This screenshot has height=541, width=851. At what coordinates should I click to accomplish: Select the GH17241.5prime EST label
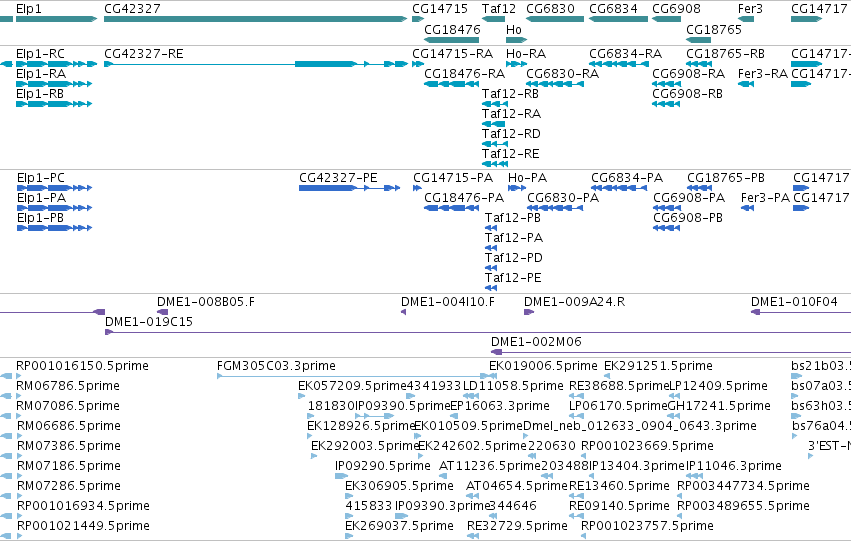coord(719,406)
